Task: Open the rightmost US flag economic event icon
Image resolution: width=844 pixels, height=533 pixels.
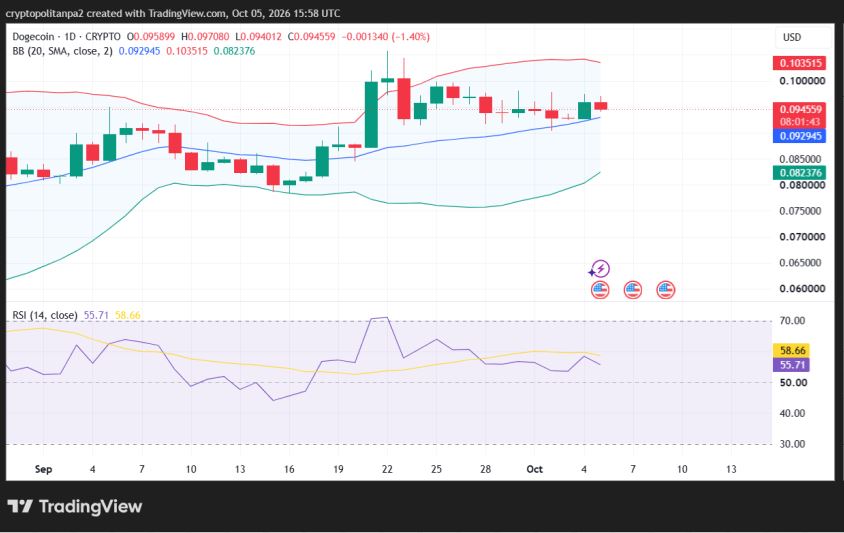Action: [x=666, y=290]
